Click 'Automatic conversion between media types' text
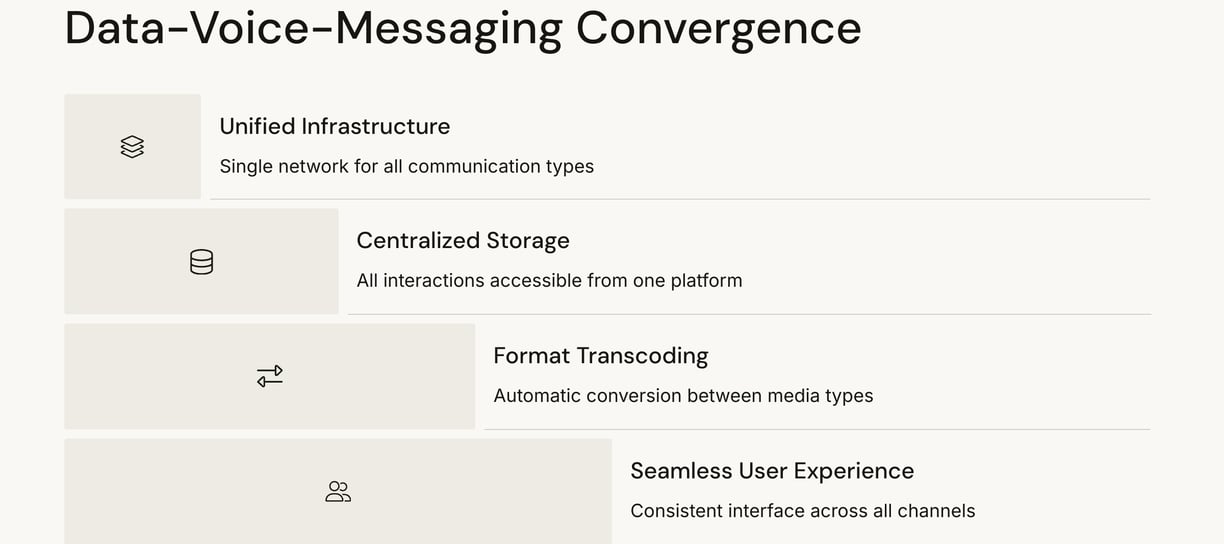 [683, 396]
